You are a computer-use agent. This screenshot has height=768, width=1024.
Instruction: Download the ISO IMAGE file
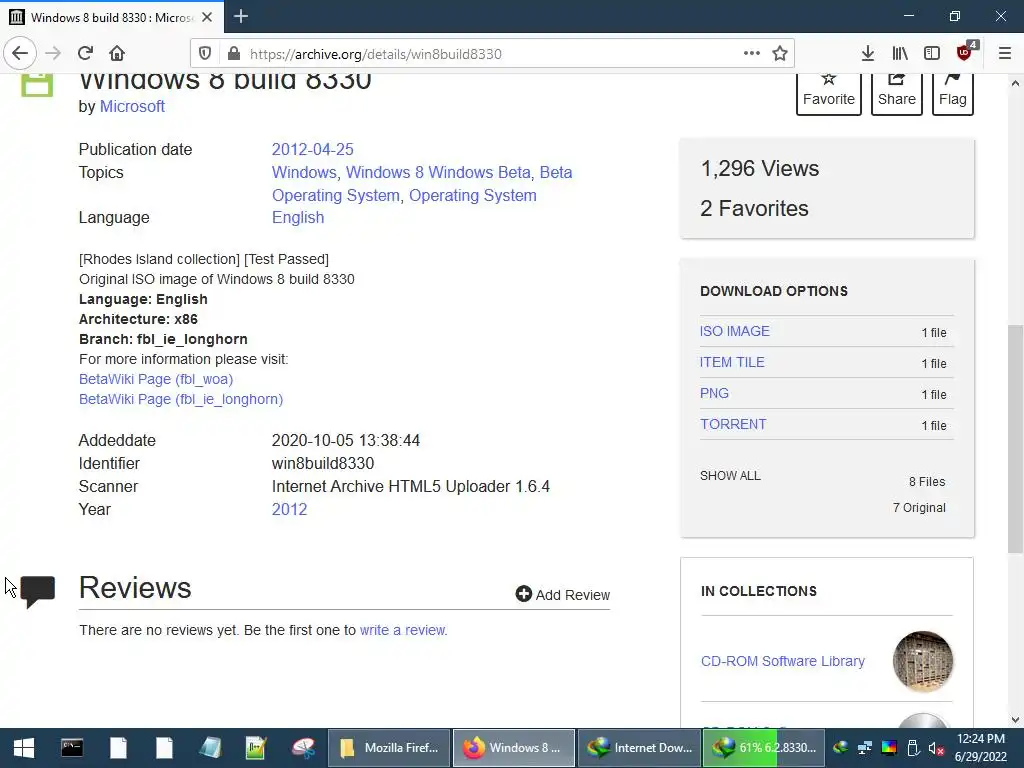pyautogui.click(x=735, y=331)
